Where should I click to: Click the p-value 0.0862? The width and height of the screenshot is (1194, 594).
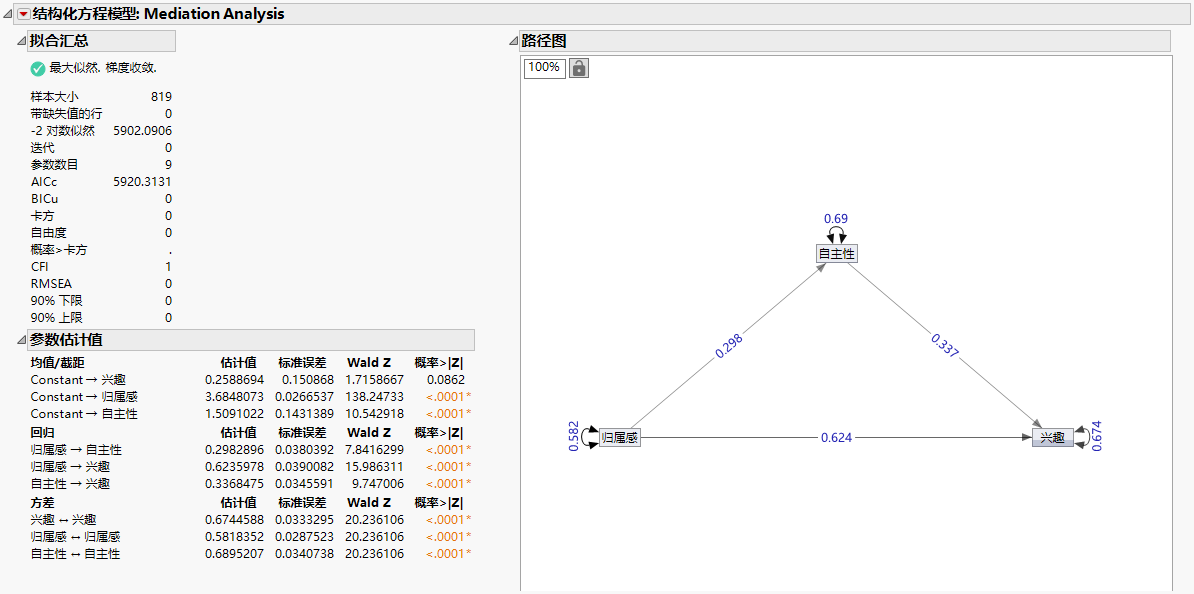(446, 379)
